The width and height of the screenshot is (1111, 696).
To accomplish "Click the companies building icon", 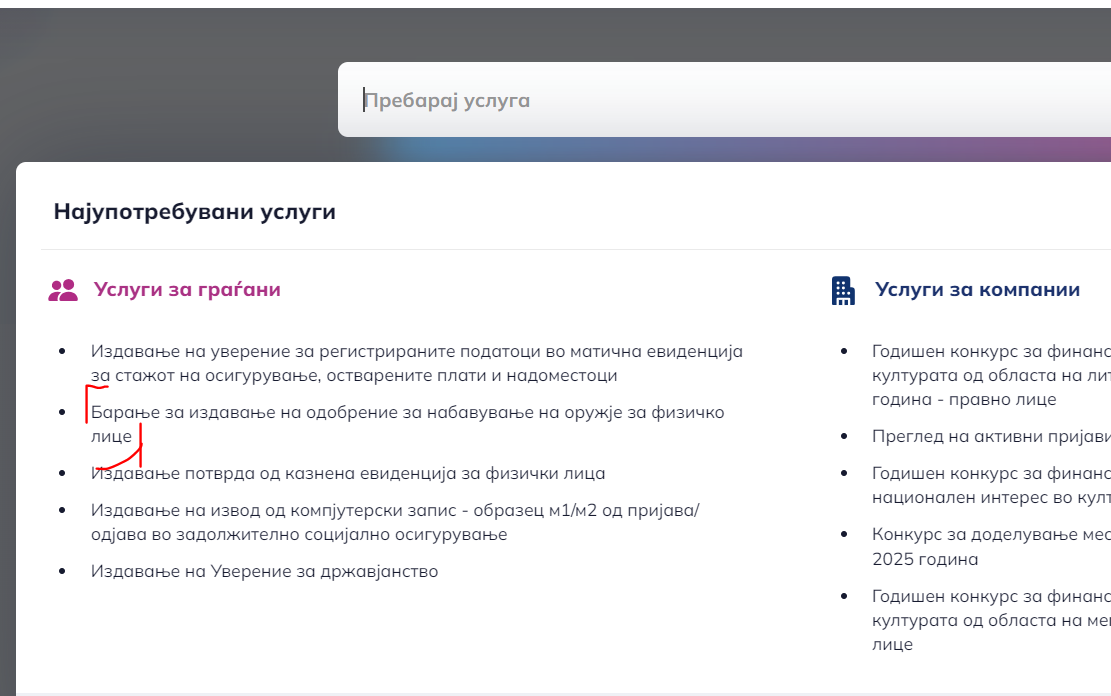I will tap(843, 291).
